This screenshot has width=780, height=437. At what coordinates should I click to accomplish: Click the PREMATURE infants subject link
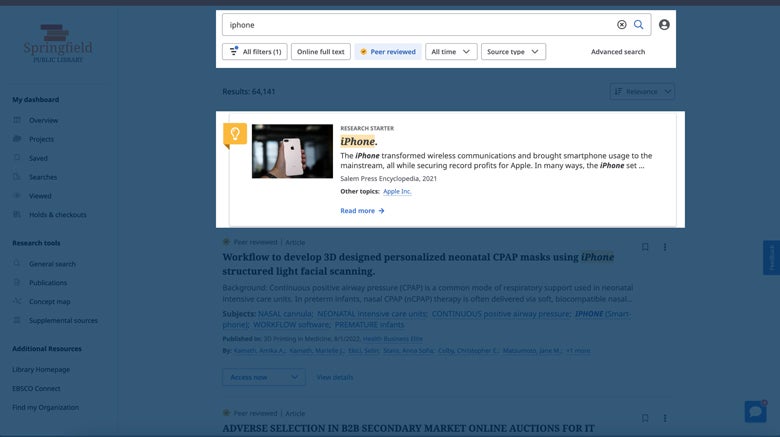[x=370, y=325]
